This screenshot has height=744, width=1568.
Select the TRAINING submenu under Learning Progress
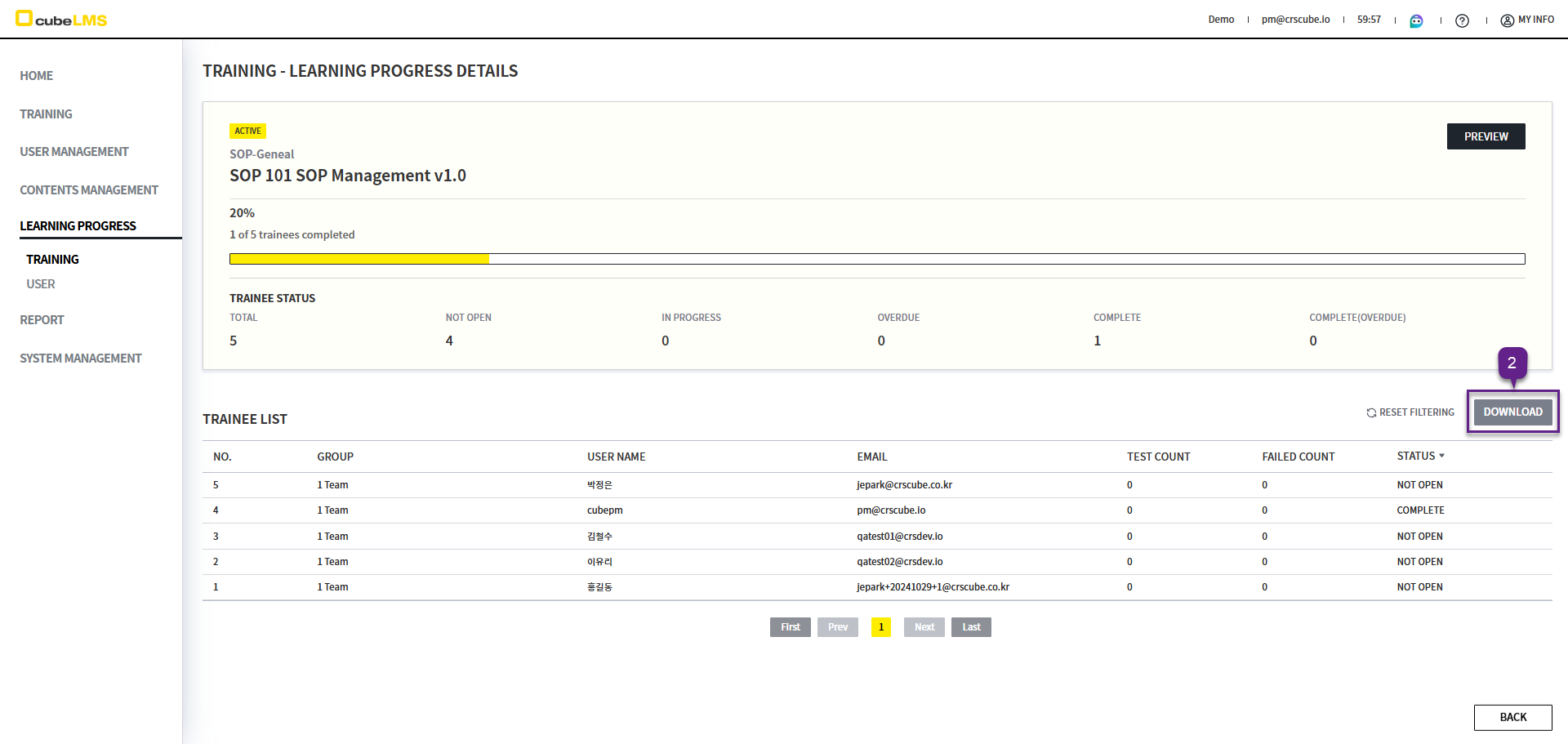tap(52, 260)
